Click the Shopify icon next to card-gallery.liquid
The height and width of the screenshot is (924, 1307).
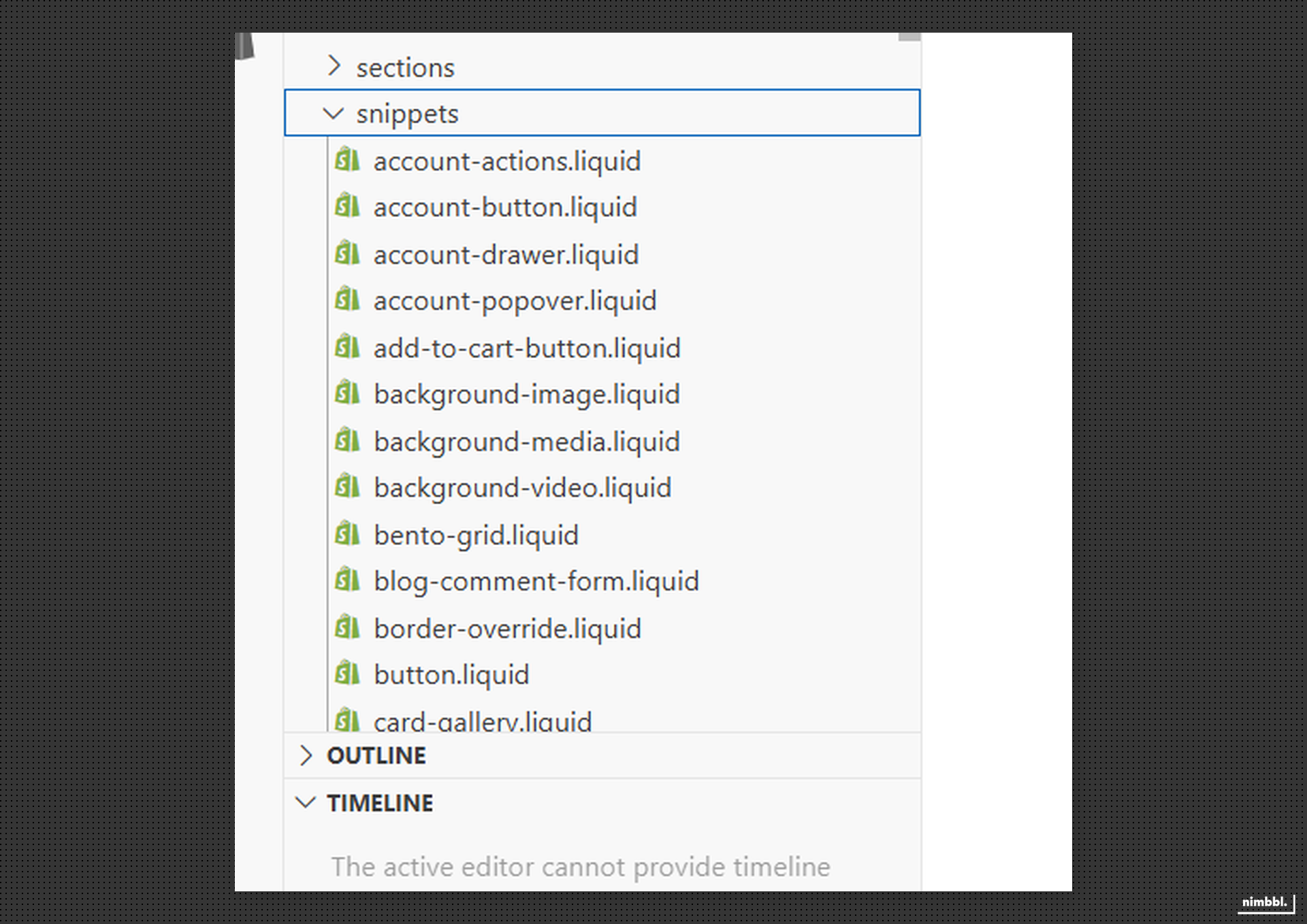click(x=349, y=720)
